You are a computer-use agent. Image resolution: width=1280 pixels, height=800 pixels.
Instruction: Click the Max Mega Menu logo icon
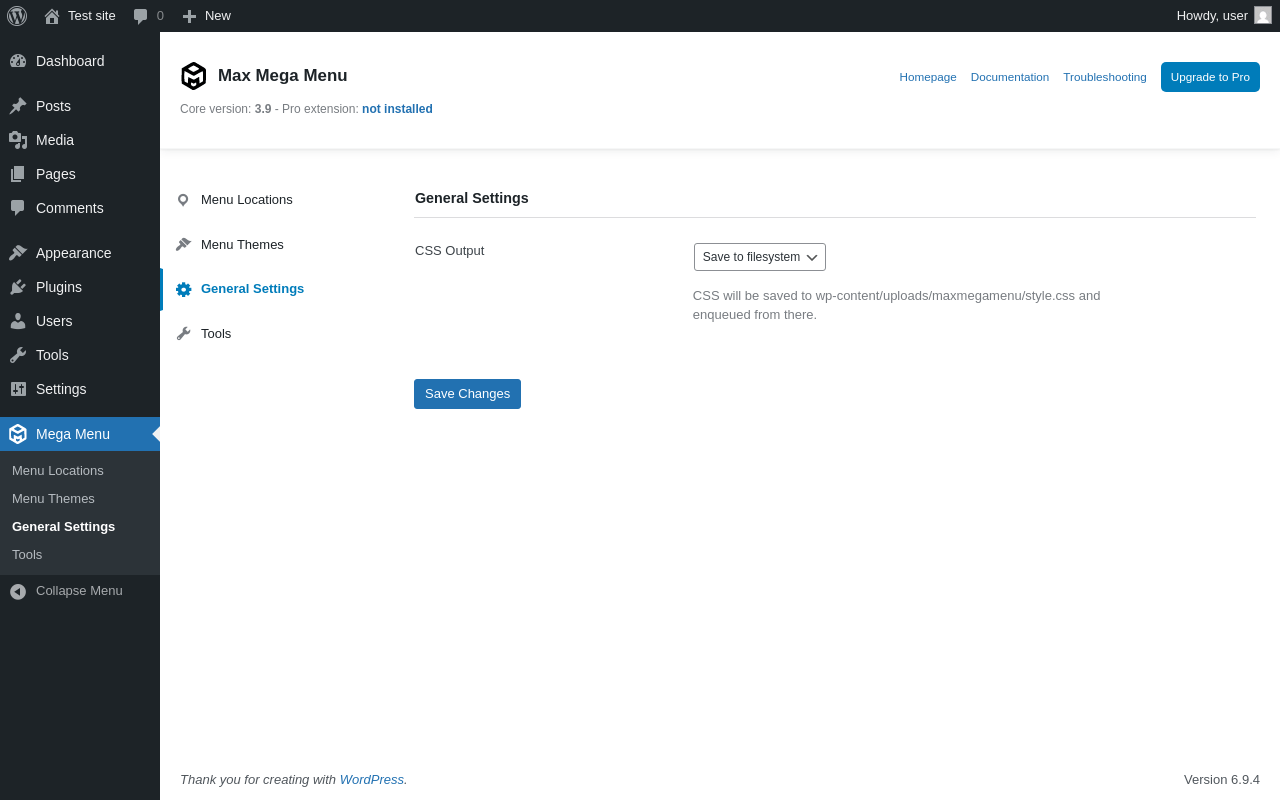[193, 76]
